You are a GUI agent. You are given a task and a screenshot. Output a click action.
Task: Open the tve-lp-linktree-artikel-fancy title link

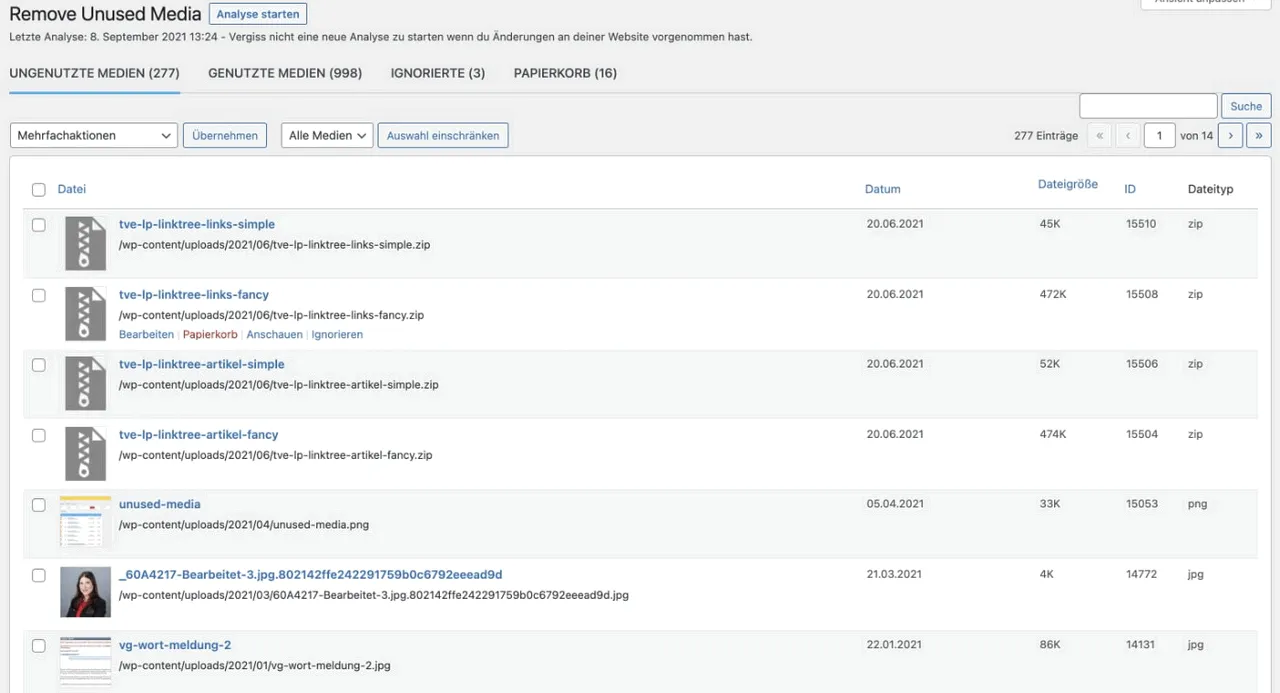pyautogui.click(x=199, y=434)
